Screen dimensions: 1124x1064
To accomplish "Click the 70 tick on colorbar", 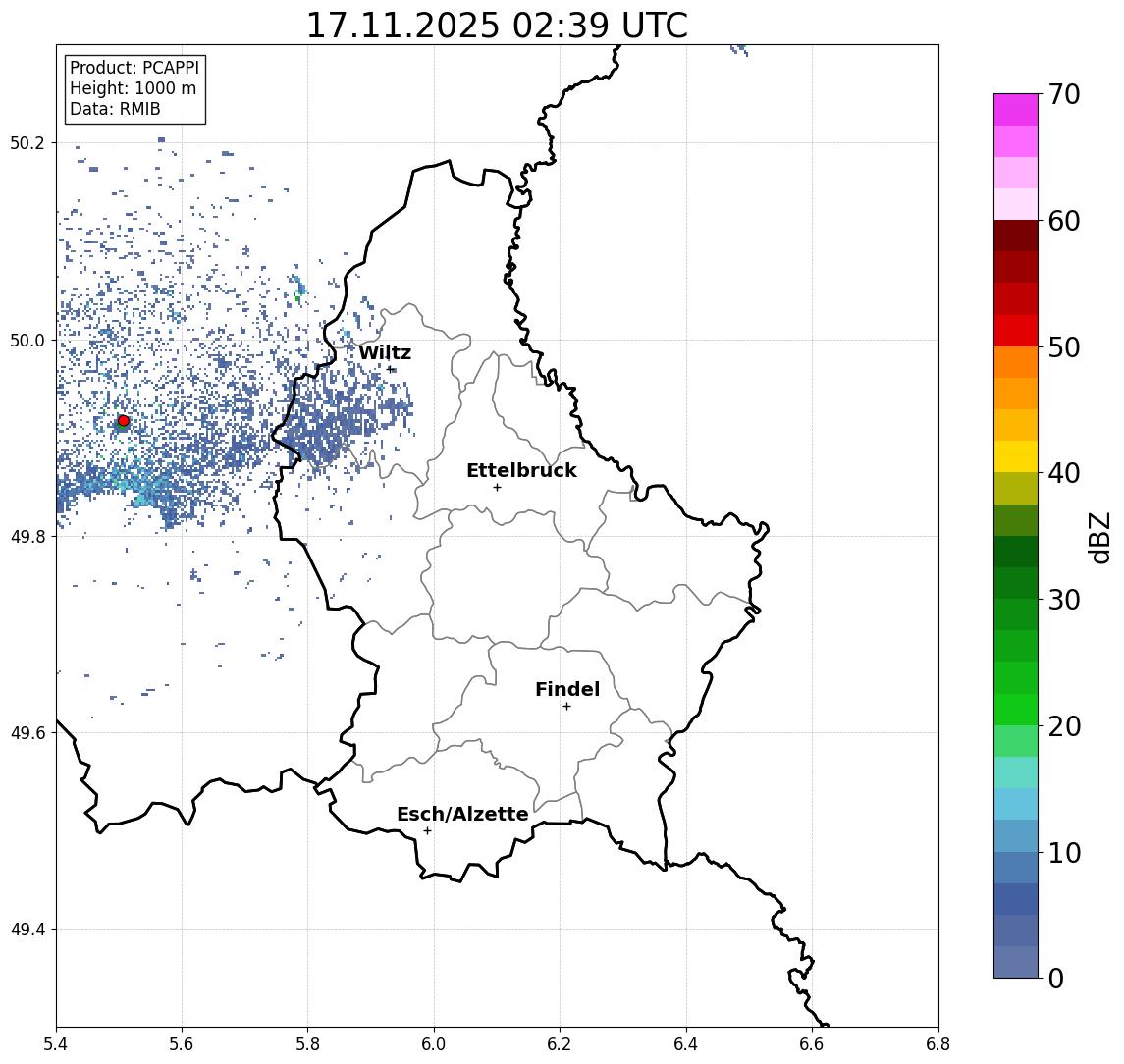I will [x=1064, y=94].
